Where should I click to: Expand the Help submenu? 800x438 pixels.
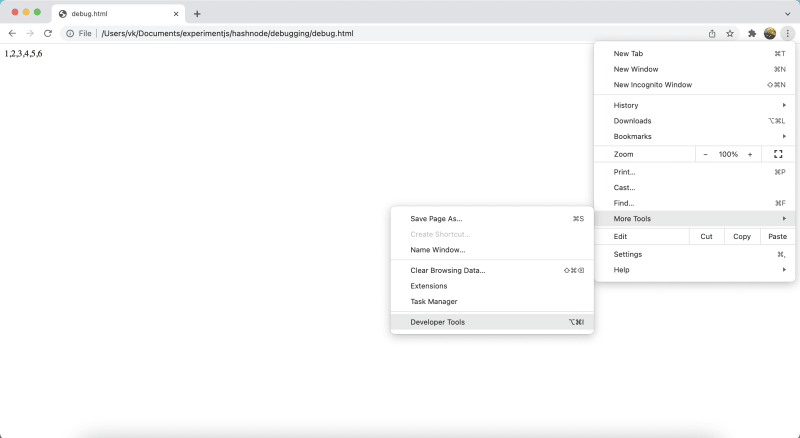(x=694, y=270)
